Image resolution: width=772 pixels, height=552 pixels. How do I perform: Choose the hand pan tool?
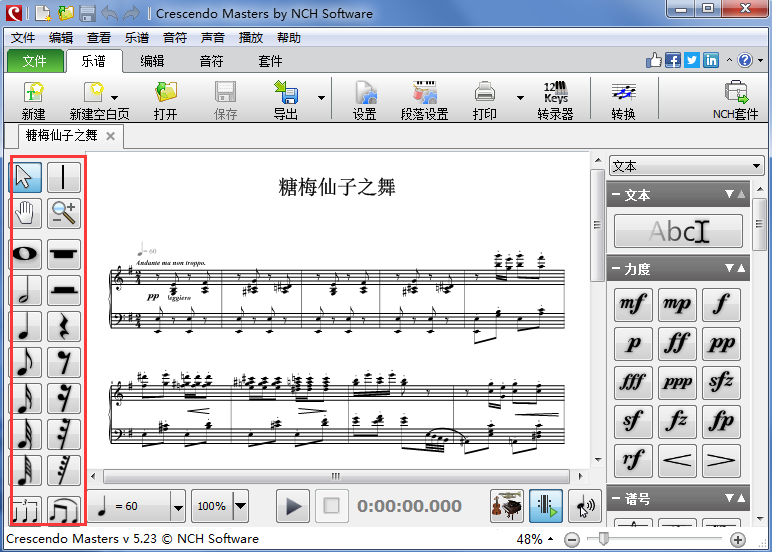[25, 213]
